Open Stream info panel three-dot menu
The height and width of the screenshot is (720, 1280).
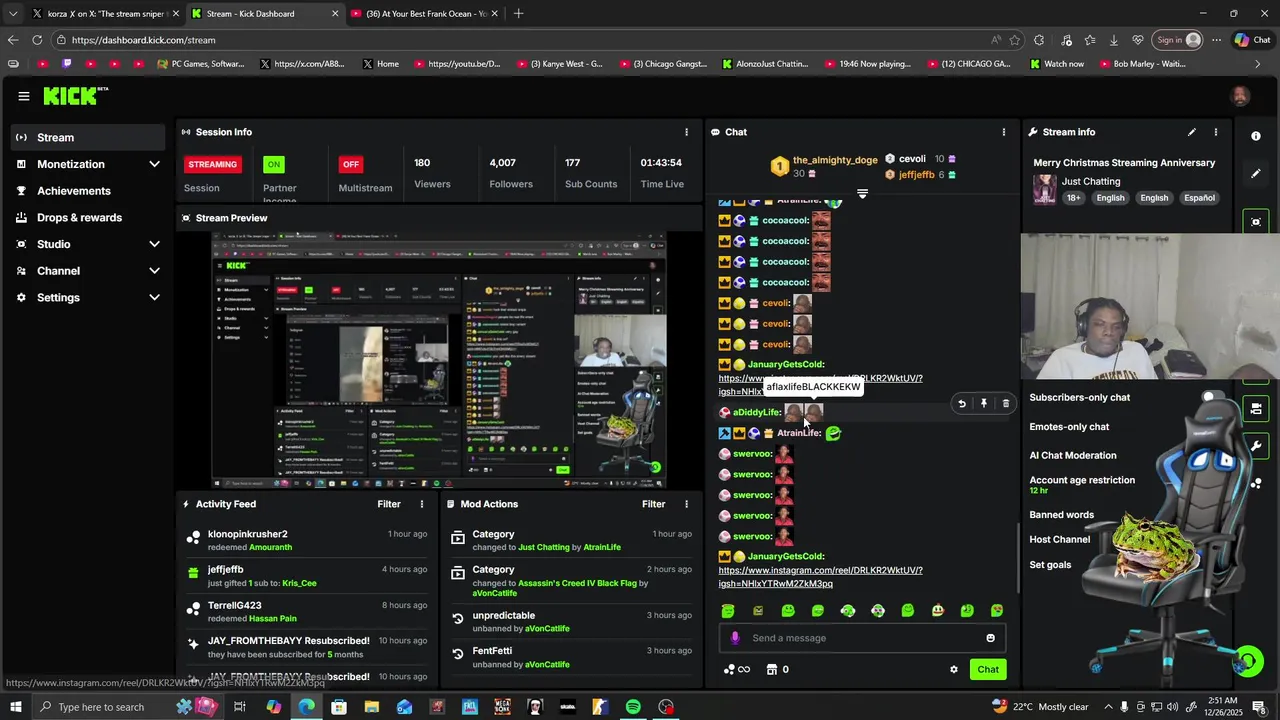coord(1216,132)
